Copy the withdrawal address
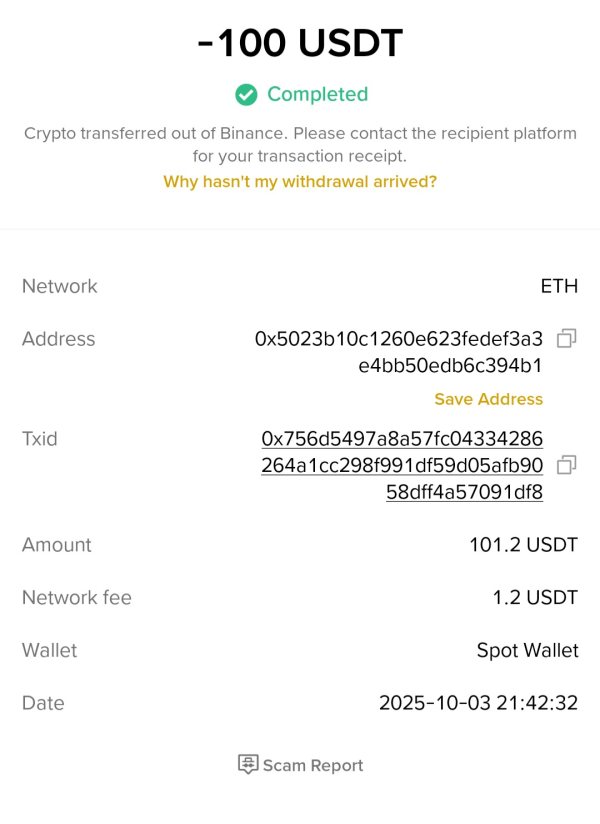600x824 pixels. point(566,339)
